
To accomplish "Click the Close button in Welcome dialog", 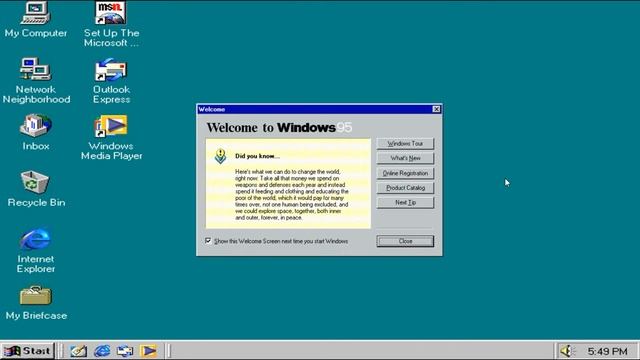I will 405,241.
